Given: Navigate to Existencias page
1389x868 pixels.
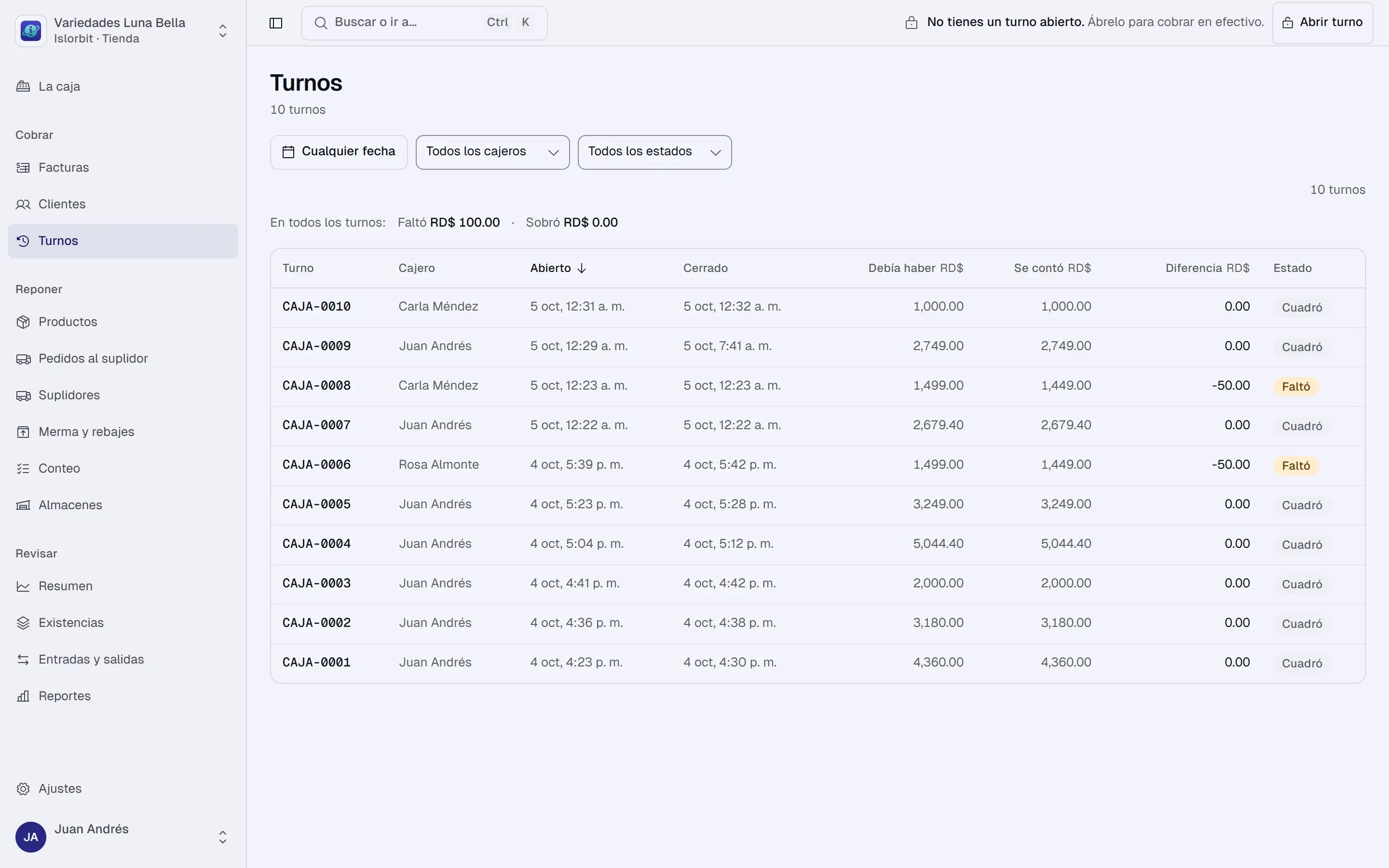Looking at the screenshot, I should [x=123, y=623].
